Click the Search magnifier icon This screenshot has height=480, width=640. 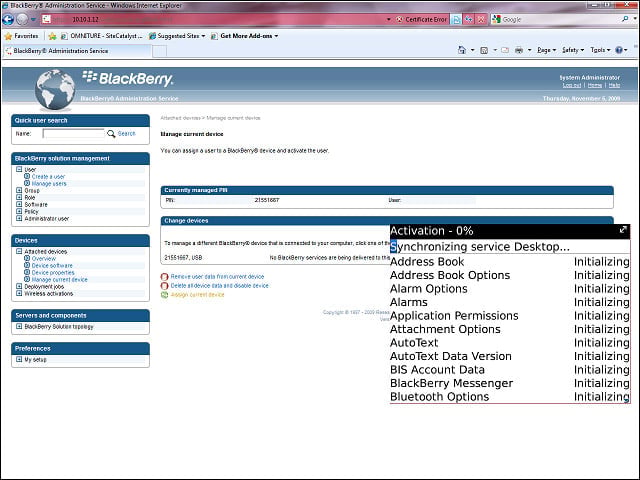[x=111, y=133]
